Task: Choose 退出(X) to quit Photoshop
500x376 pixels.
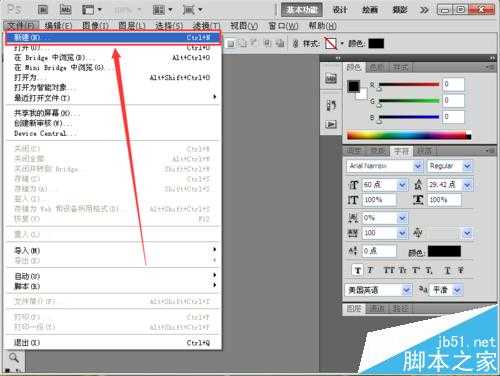Action: click(x=113, y=342)
